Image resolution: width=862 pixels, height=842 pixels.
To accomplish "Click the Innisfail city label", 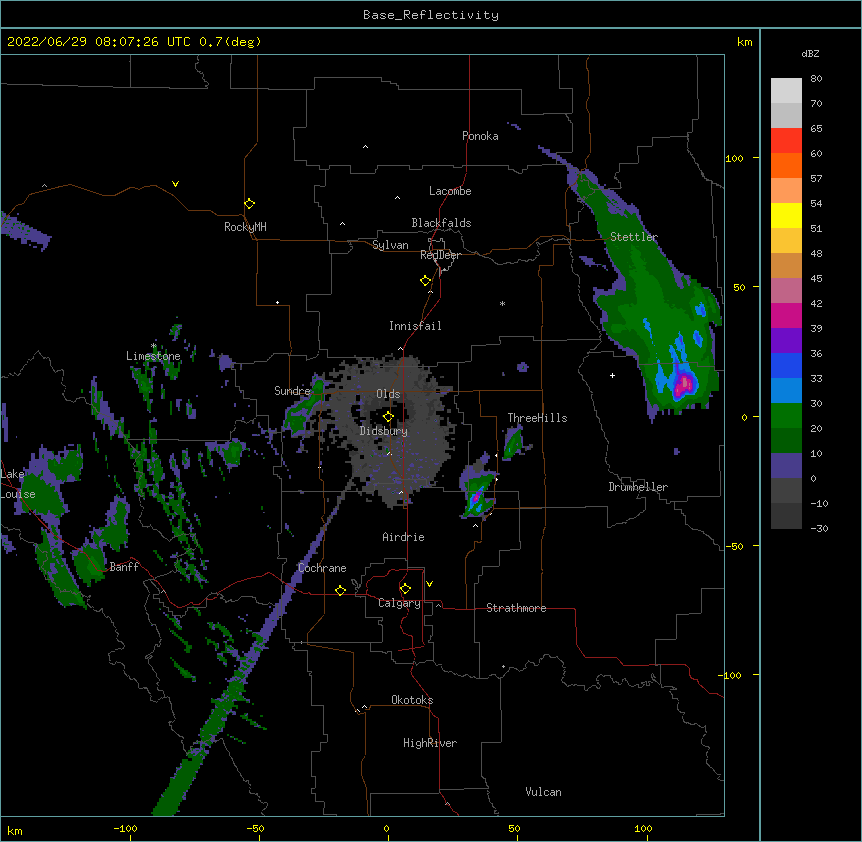I will (x=415, y=326).
